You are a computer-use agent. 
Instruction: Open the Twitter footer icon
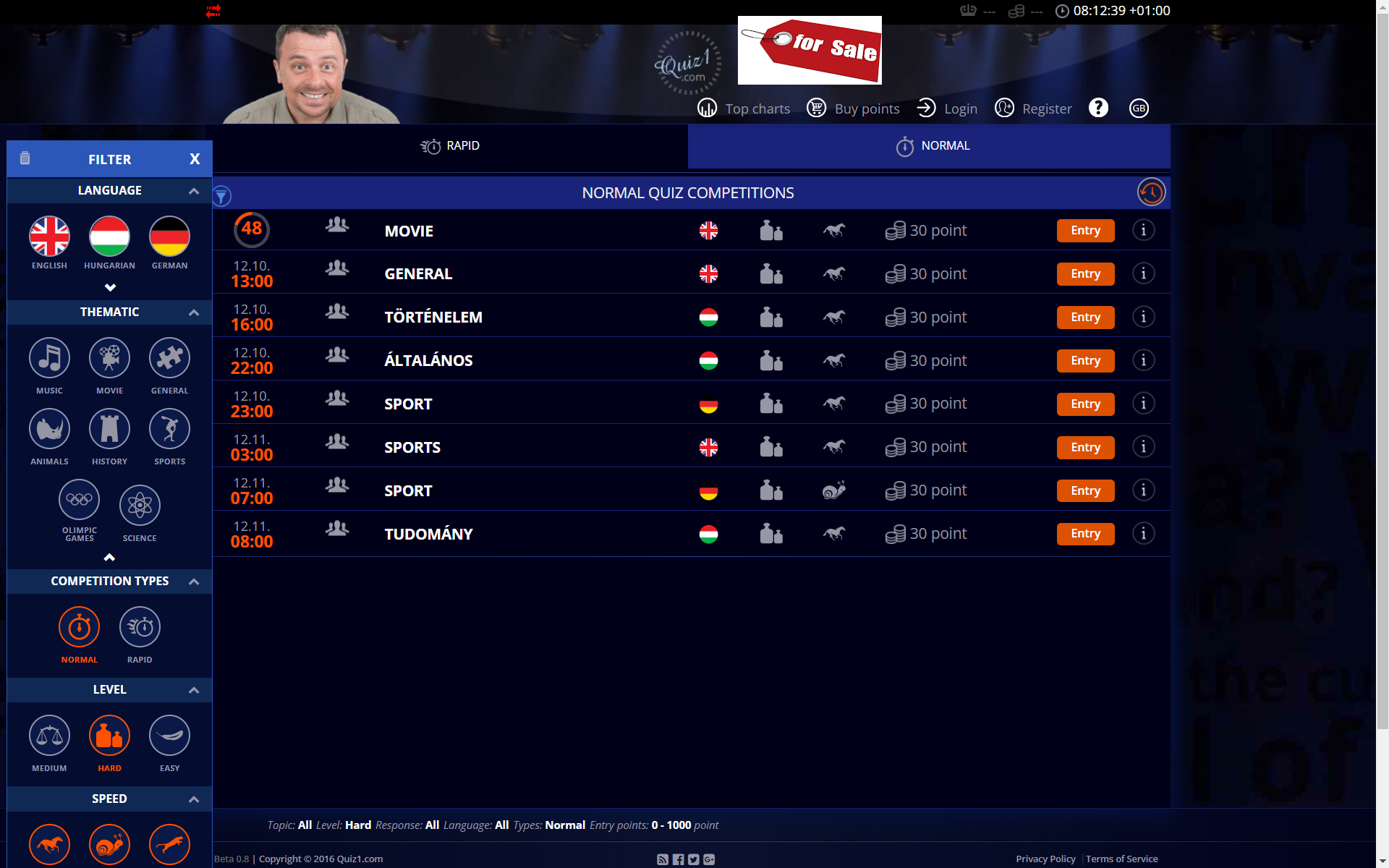[x=693, y=859]
